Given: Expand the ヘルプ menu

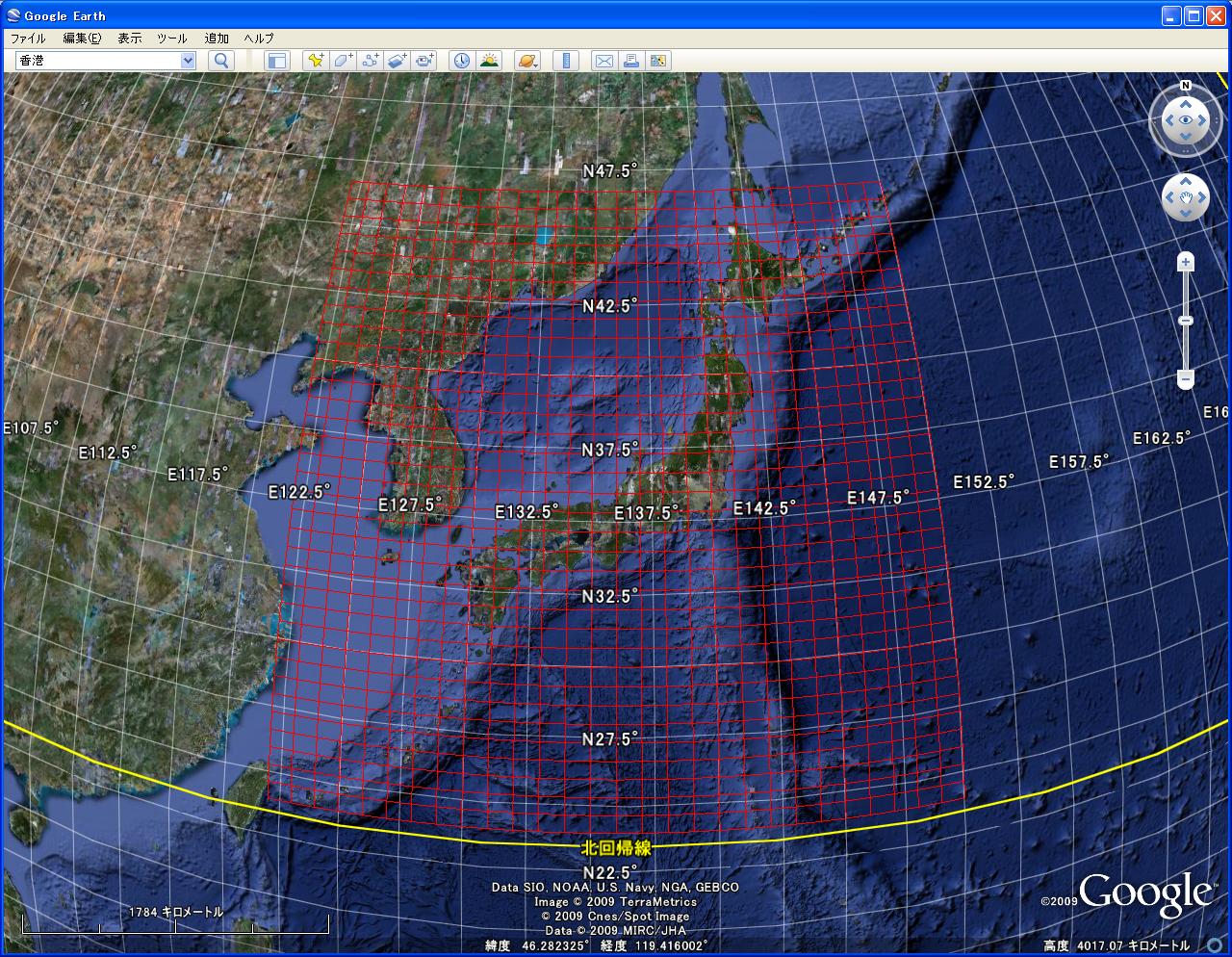Looking at the screenshot, I should (x=258, y=39).
